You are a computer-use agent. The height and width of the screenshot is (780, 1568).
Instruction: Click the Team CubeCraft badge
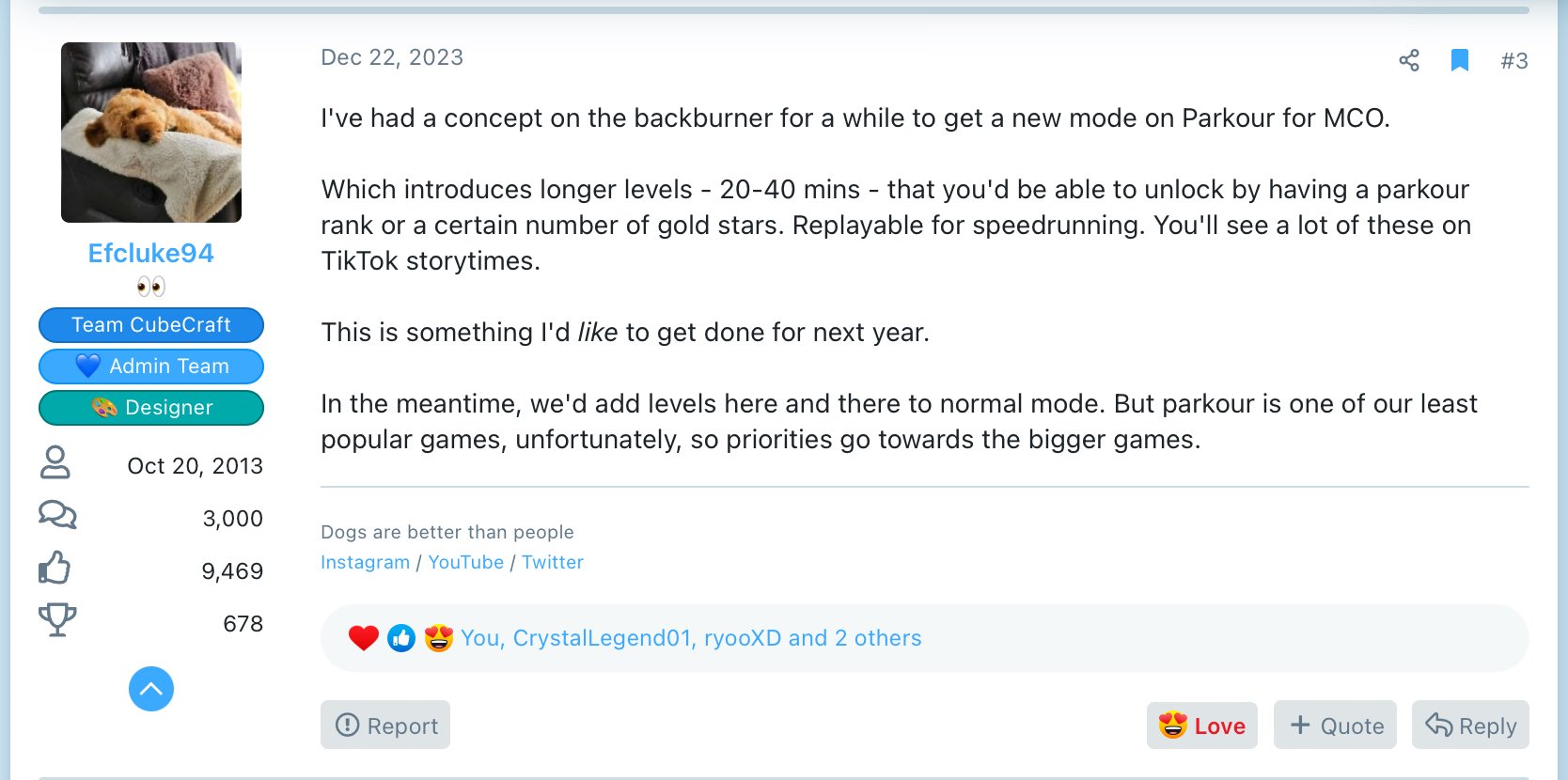coord(151,325)
